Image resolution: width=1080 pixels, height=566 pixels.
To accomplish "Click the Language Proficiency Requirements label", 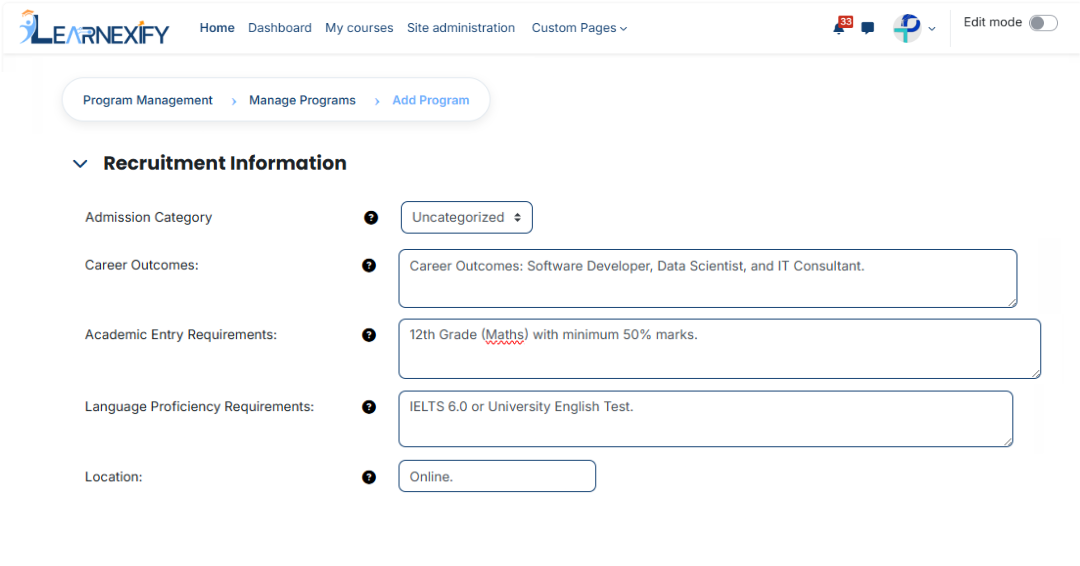I will 199,407.
